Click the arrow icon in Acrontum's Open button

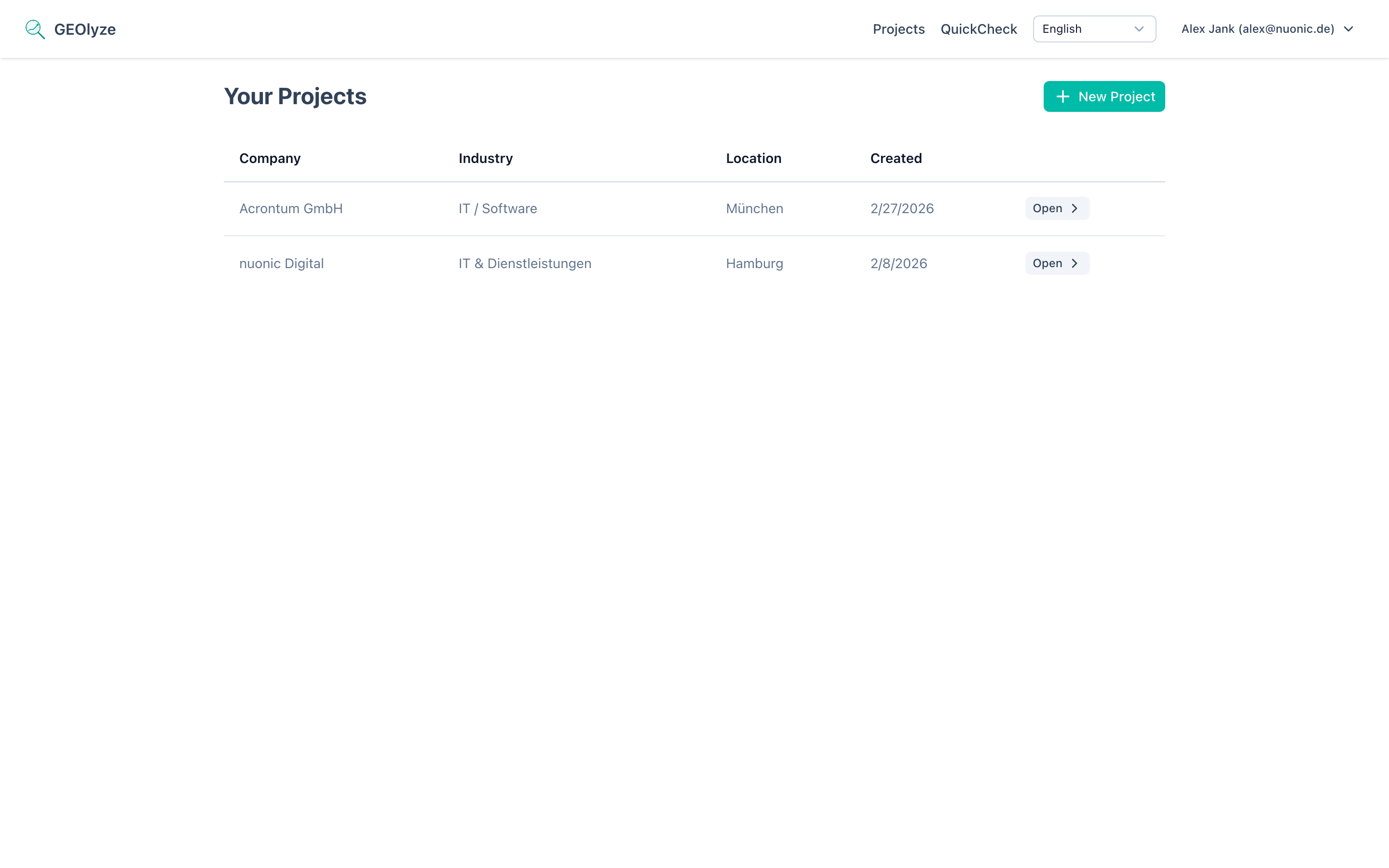(1075, 208)
